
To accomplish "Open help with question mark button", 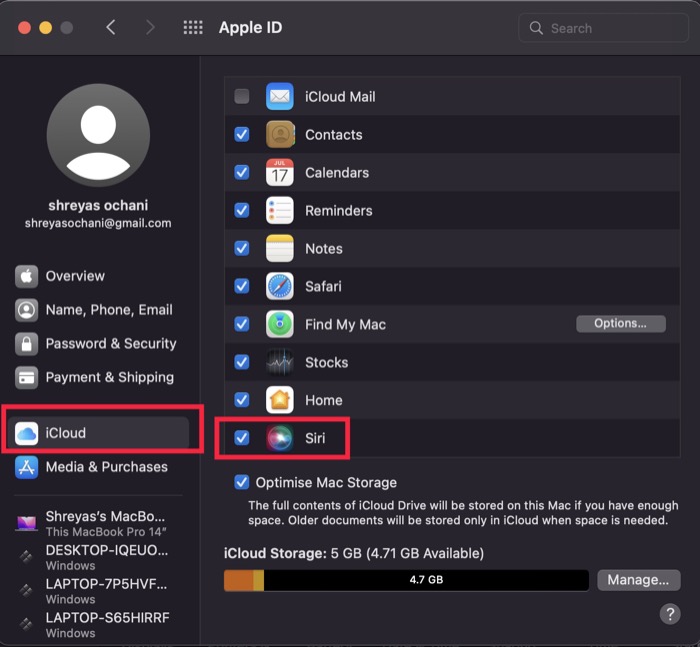I will pyautogui.click(x=670, y=614).
